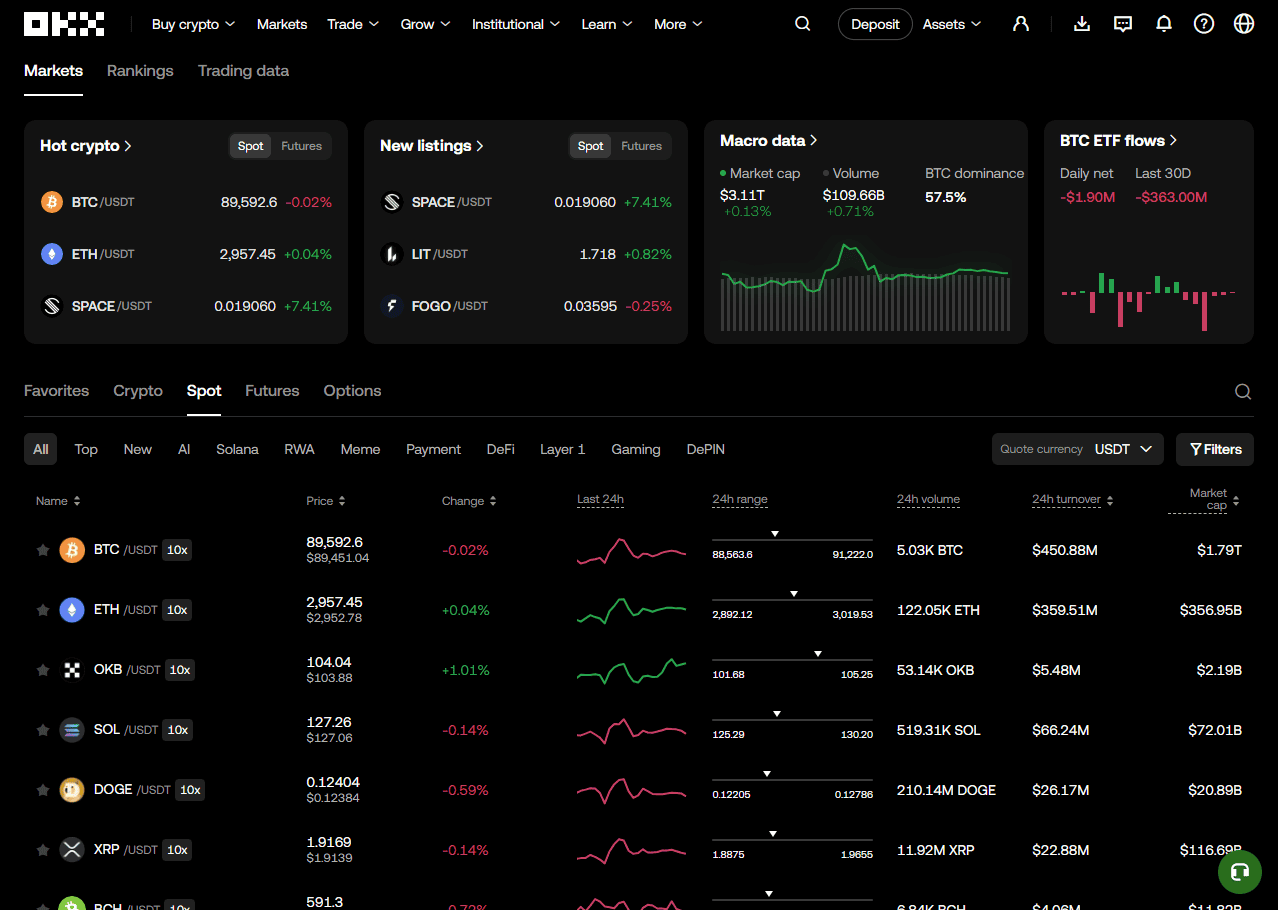Switch to the Rankings tab

(140, 71)
